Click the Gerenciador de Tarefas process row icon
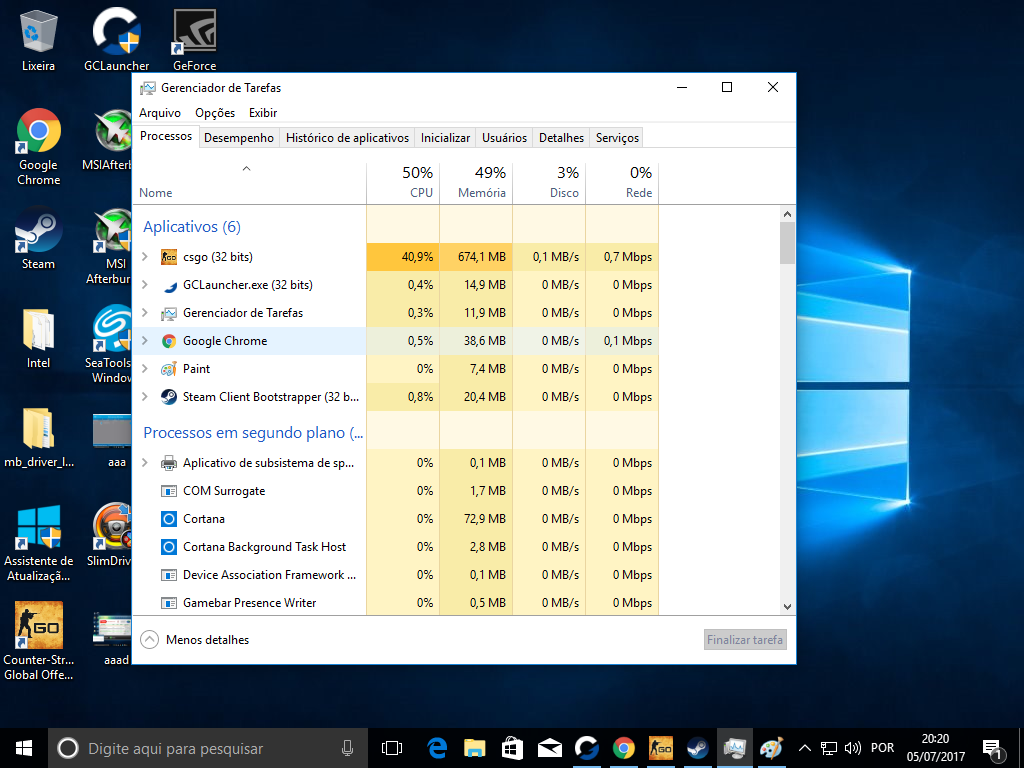The height and width of the screenshot is (768, 1024). click(x=169, y=313)
